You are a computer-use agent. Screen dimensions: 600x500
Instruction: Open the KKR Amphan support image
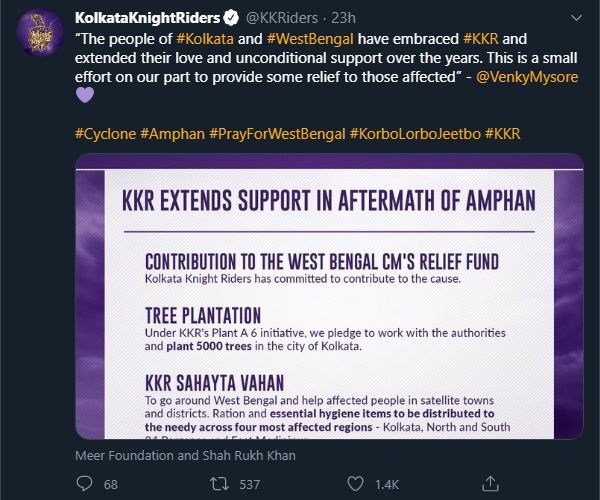[329, 296]
